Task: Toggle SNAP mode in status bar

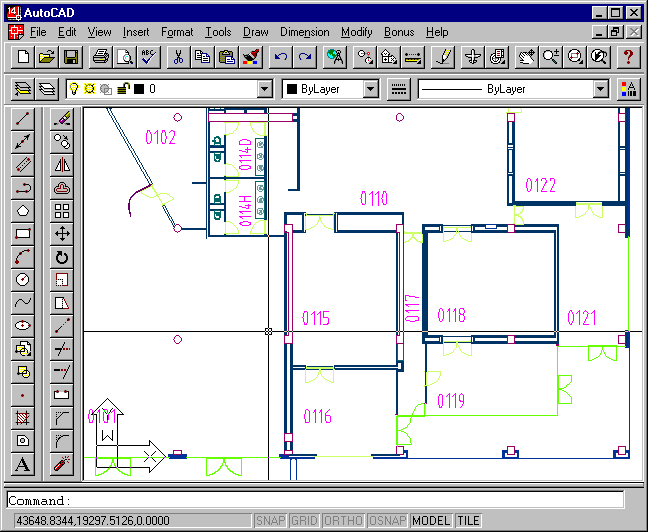Action: 270,520
